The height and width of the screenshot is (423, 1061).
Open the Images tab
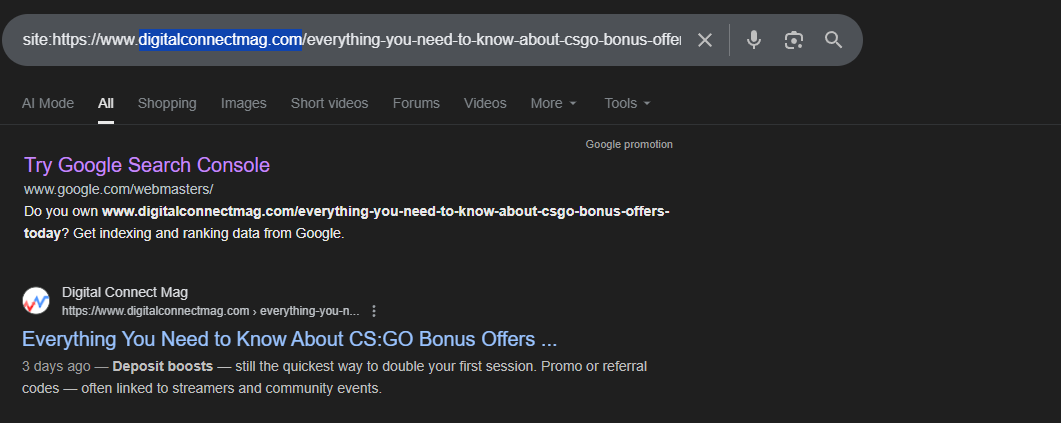coord(244,103)
